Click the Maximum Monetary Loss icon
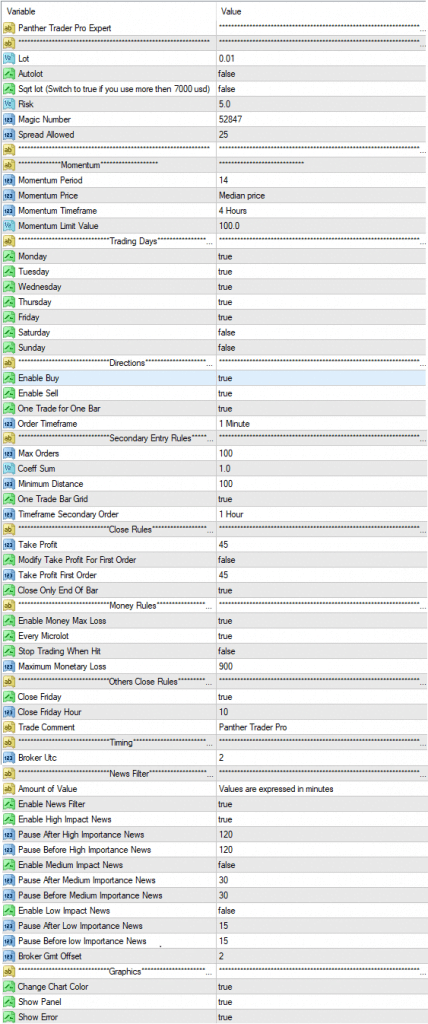Image resolution: width=428 pixels, height=1024 pixels. (x=8, y=667)
